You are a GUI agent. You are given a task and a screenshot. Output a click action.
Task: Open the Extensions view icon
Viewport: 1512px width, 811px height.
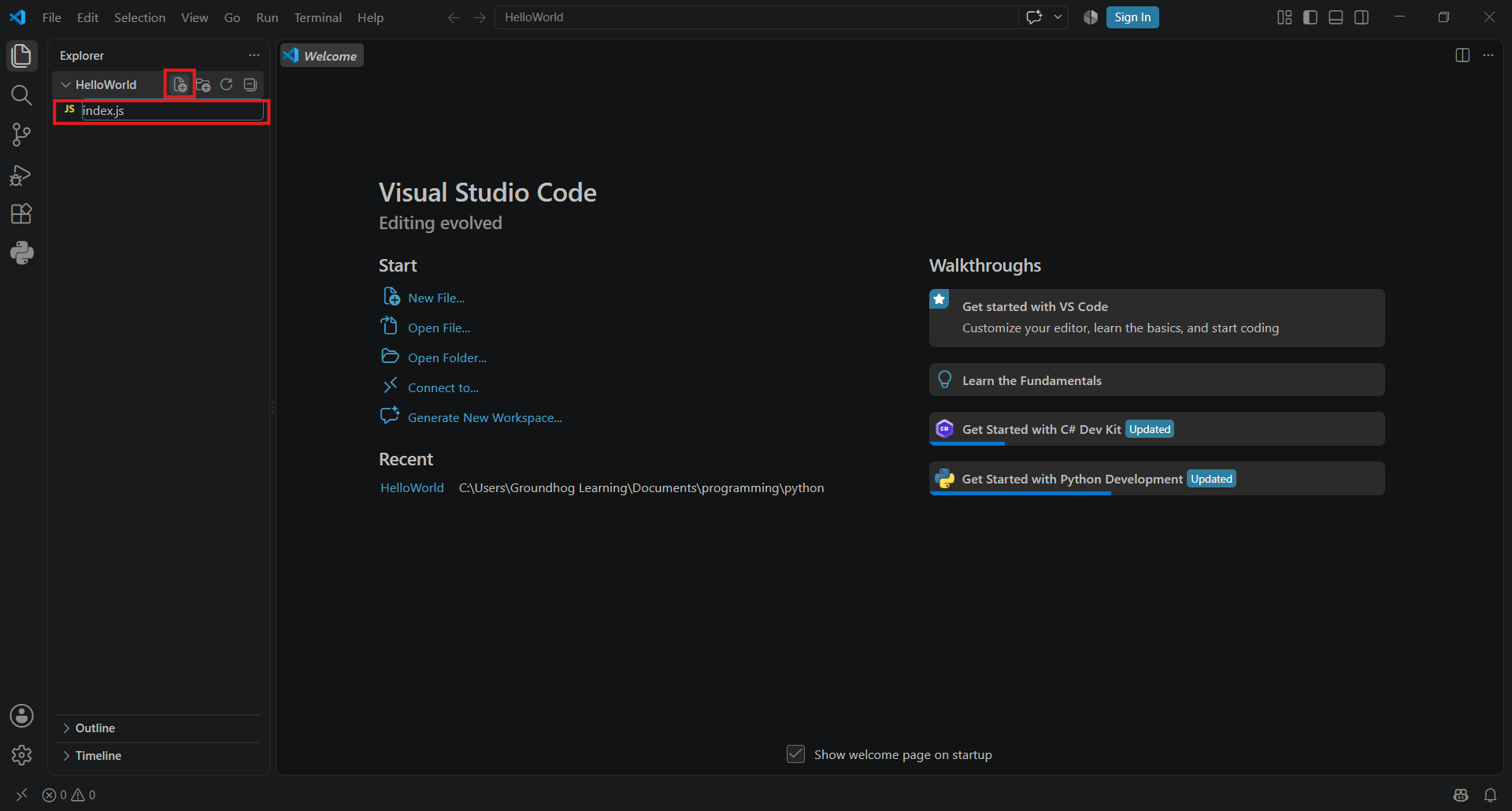[21, 214]
